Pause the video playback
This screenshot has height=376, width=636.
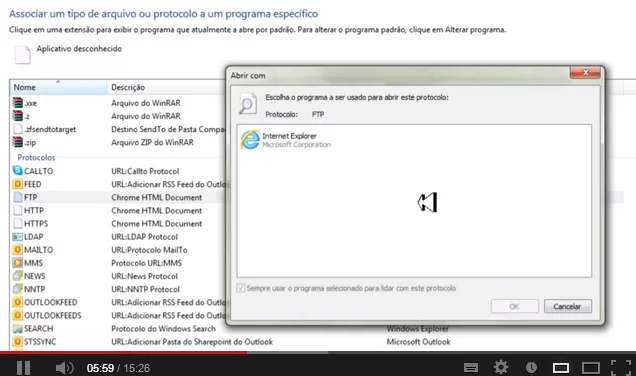coord(24,368)
